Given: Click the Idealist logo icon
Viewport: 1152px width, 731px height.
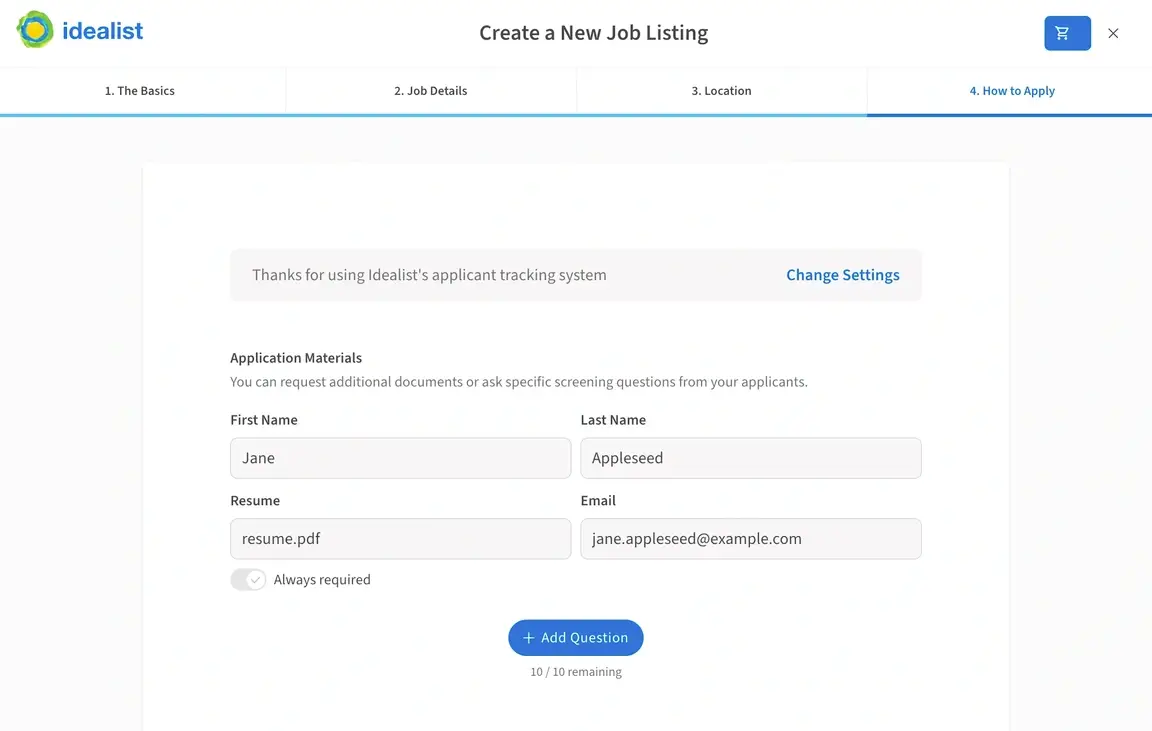Looking at the screenshot, I should tap(35, 31).
